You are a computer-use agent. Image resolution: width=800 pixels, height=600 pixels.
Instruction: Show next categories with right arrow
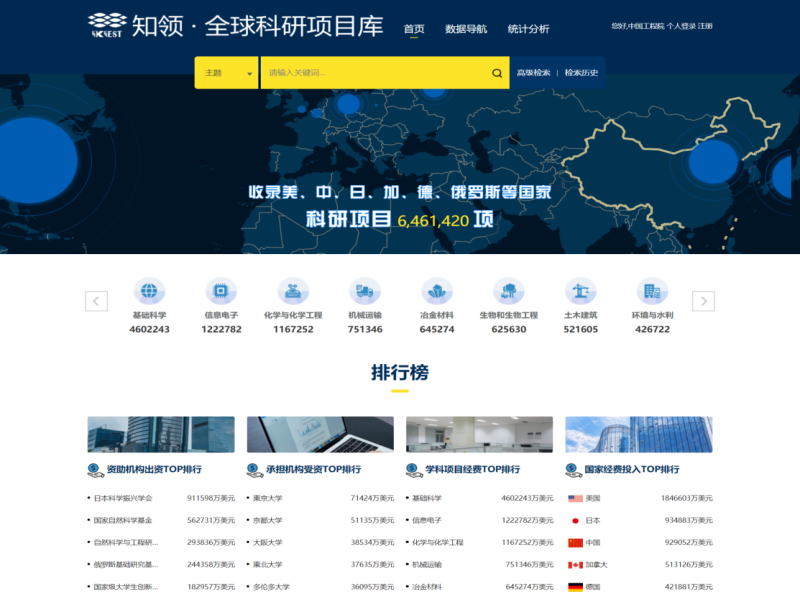pos(703,301)
